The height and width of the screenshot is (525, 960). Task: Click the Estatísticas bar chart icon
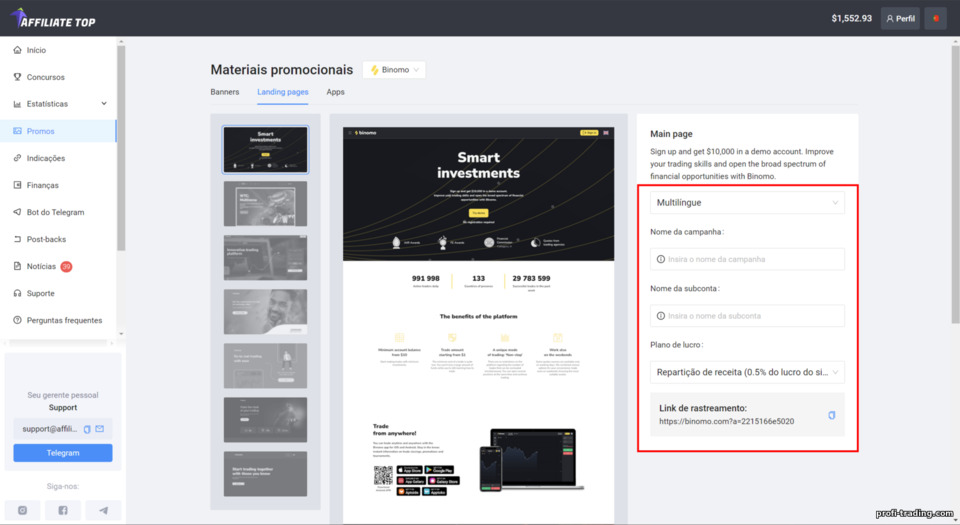point(17,104)
